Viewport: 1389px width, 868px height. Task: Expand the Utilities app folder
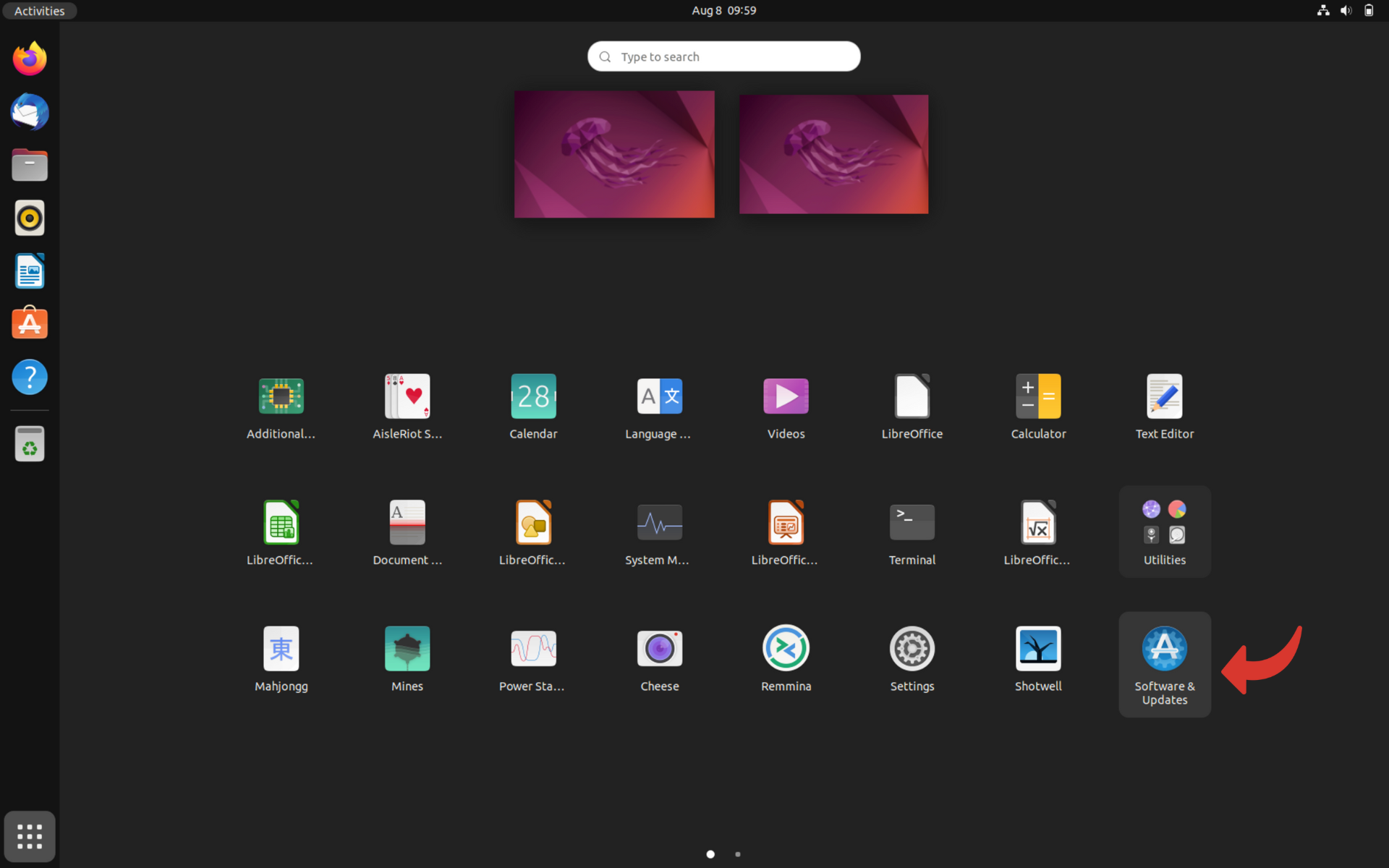click(x=1164, y=532)
